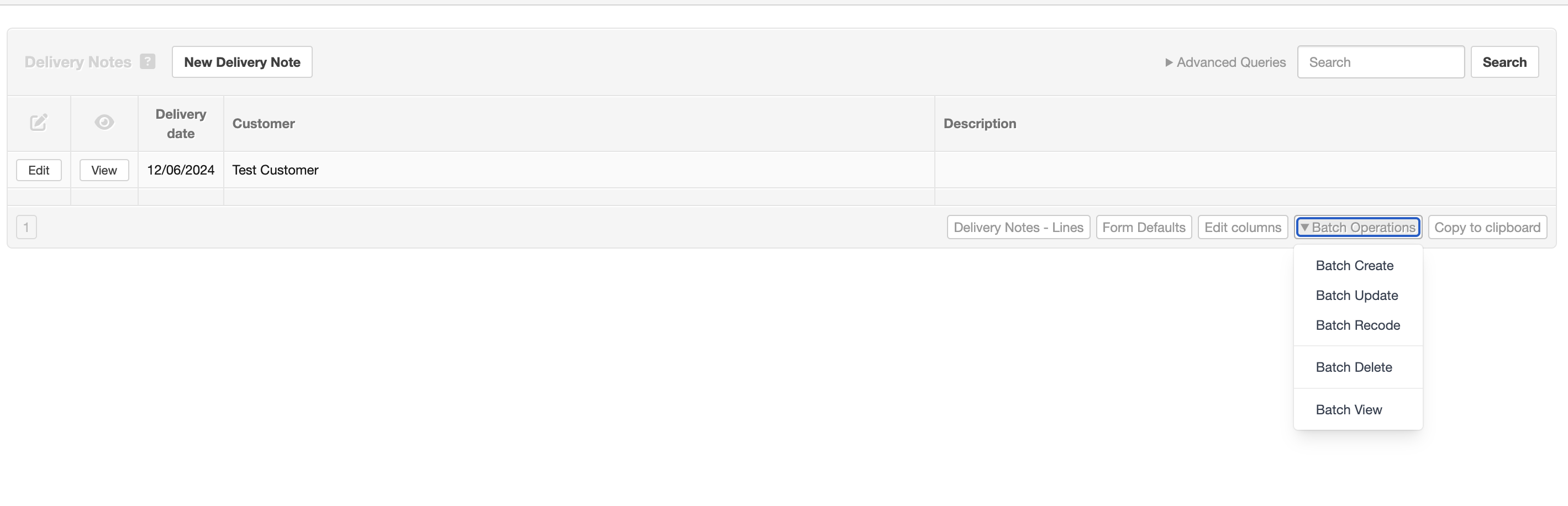1568x506 pixels.
Task: Choose Batch Delete from dropdown
Action: [1354, 367]
